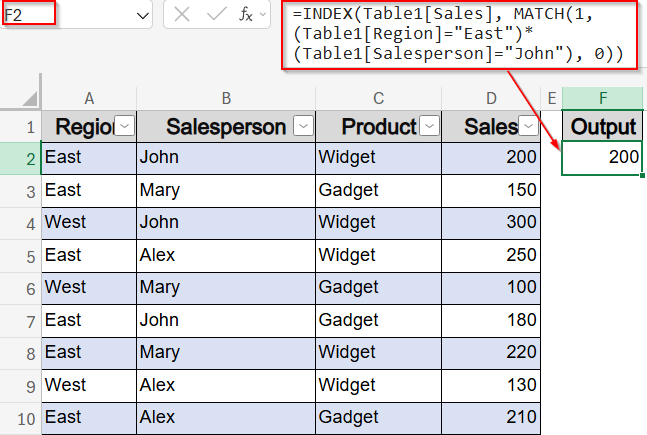The height and width of the screenshot is (435, 647).
Task: Select column B header
Action: point(226,98)
